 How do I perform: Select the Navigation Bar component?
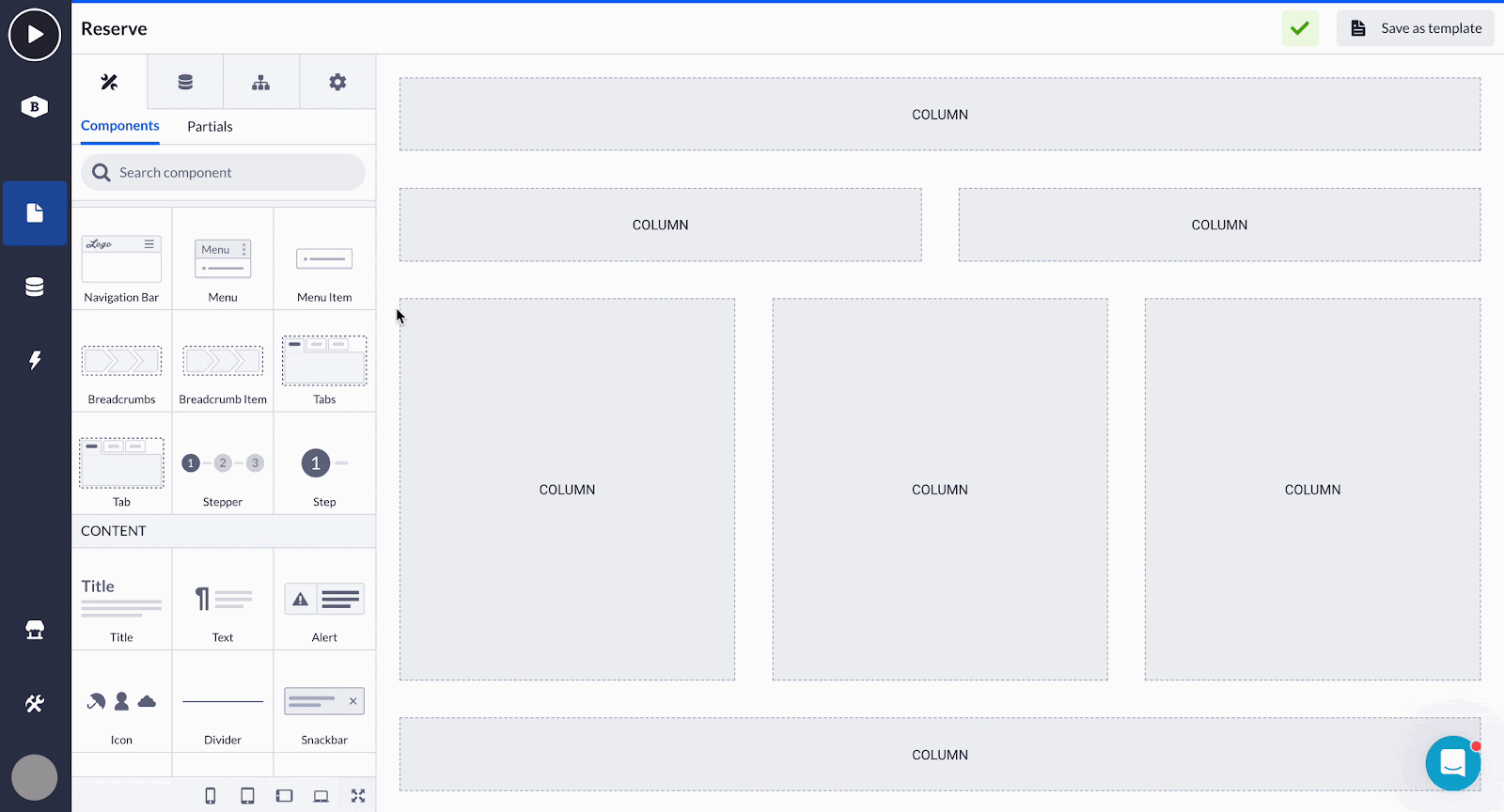[121, 259]
